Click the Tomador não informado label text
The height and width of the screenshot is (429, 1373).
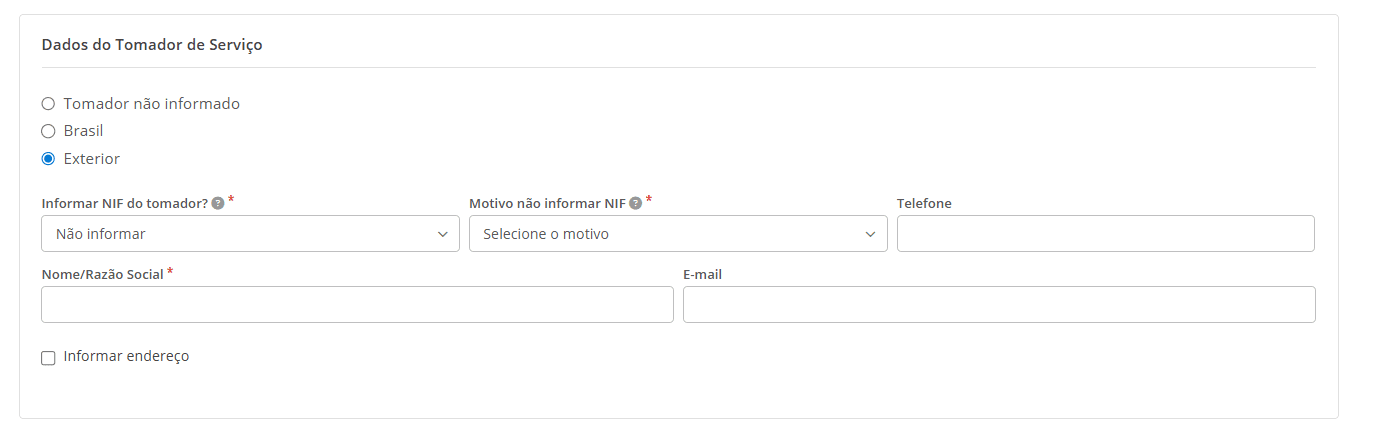[151, 103]
